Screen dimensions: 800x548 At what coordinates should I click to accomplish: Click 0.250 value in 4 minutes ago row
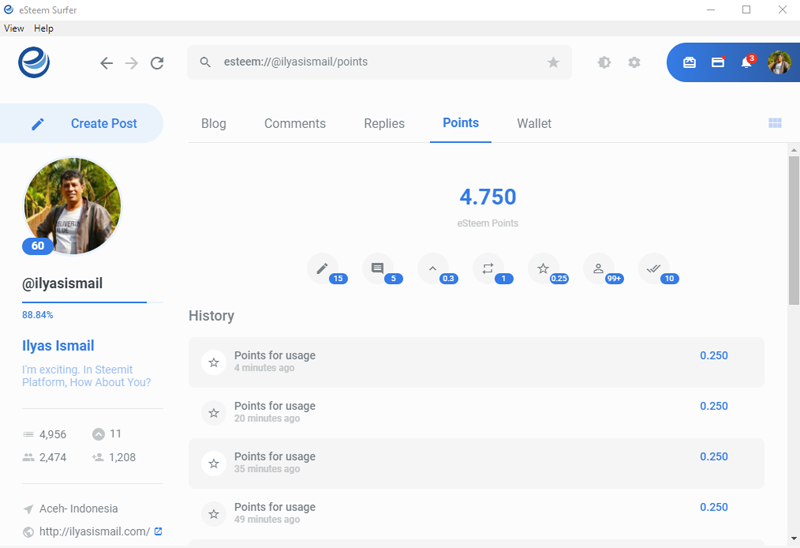[x=714, y=356]
